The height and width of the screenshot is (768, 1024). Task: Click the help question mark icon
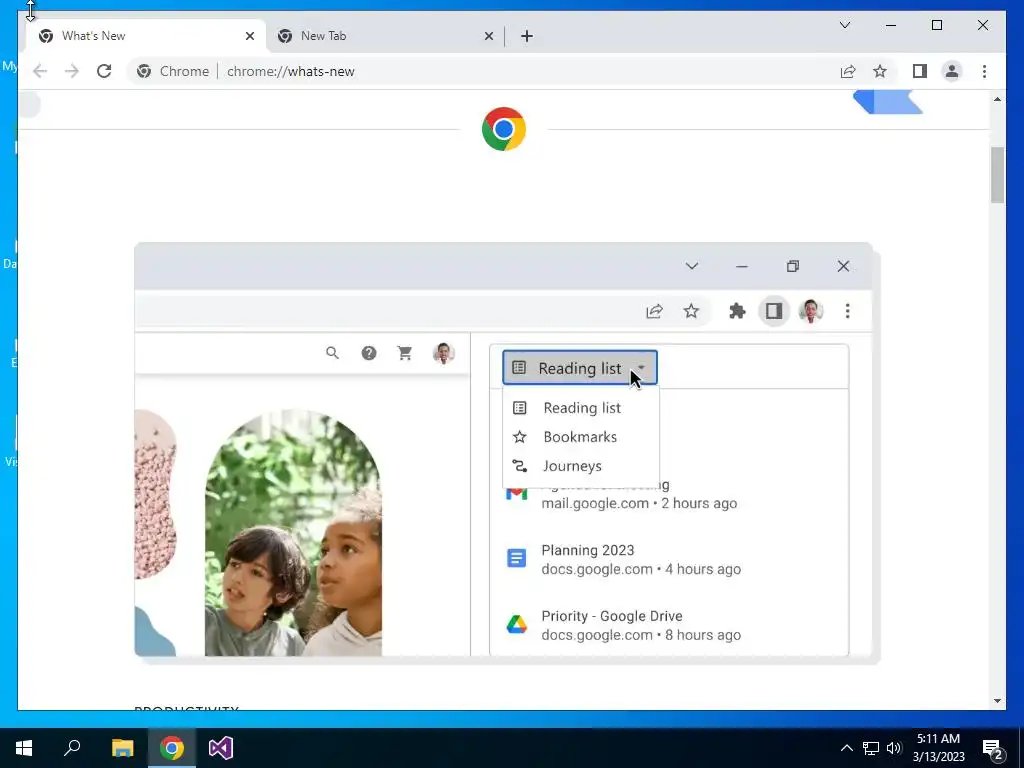(369, 353)
